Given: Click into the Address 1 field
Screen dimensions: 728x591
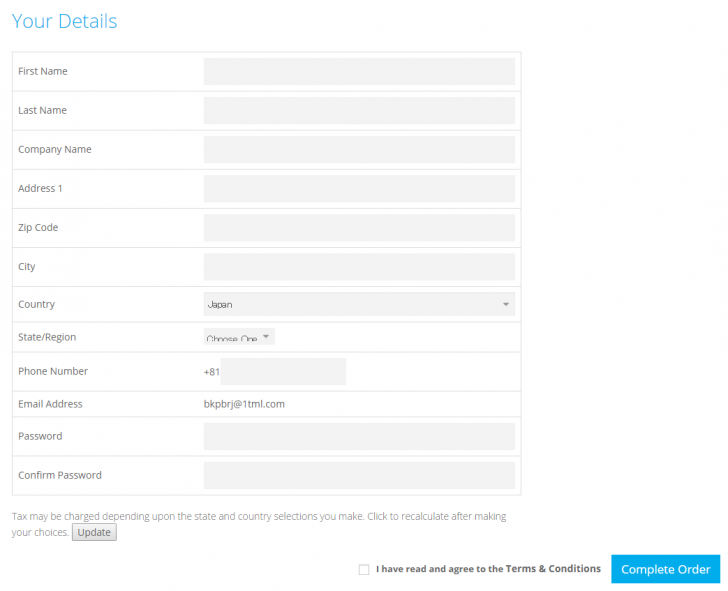Looking at the screenshot, I should [x=359, y=188].
